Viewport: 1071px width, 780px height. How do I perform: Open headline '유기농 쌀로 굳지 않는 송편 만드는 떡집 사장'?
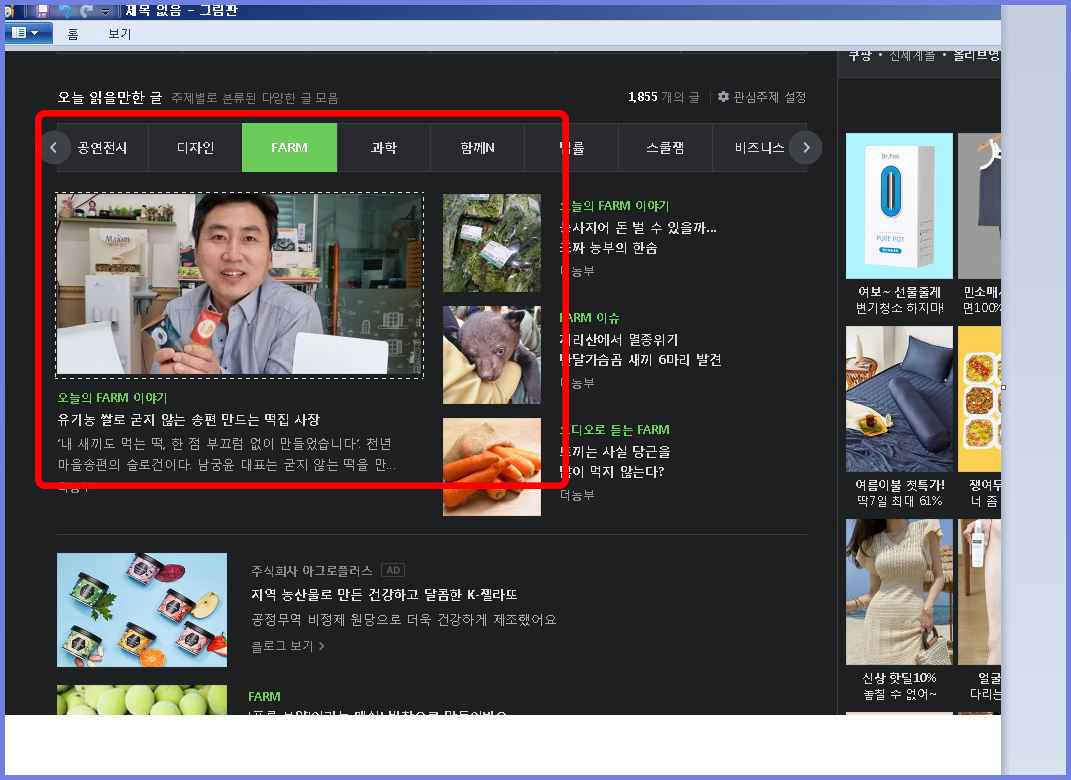(189, 419)
